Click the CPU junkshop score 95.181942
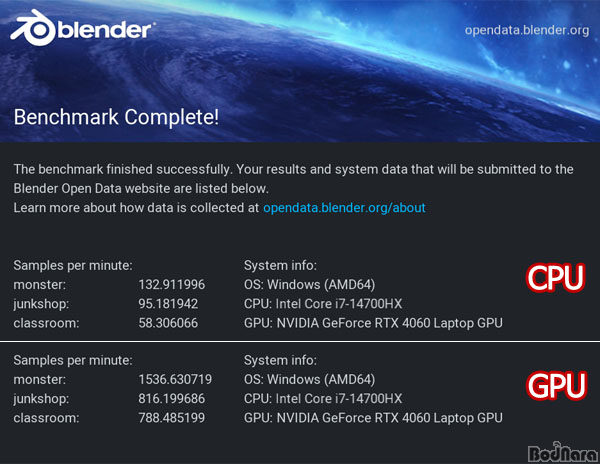The width and height of the screenshot is (600, 464). 168,304
